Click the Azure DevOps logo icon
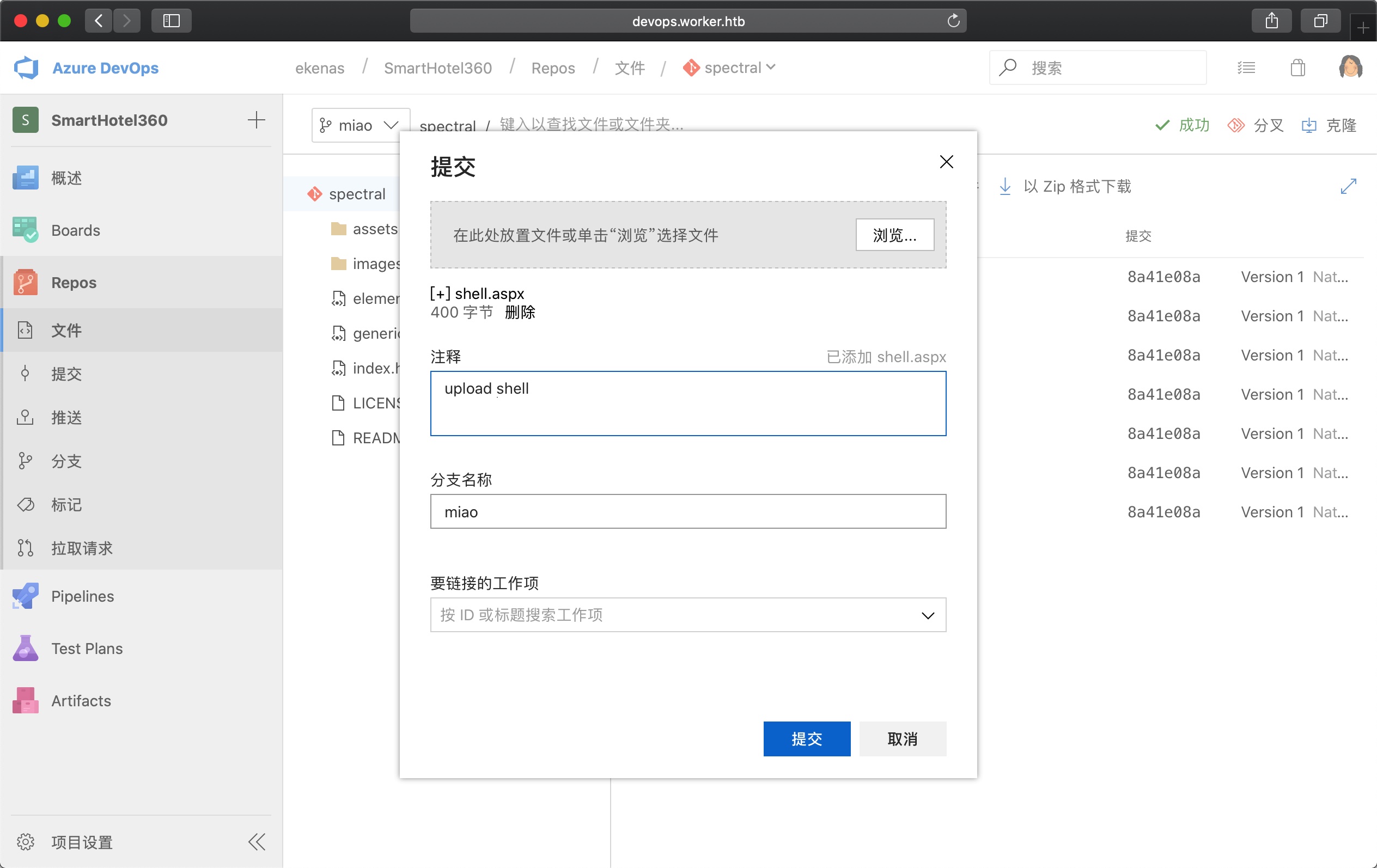Image resolution: width=1377 pixels, height=868 pixels. click(26, 68)
